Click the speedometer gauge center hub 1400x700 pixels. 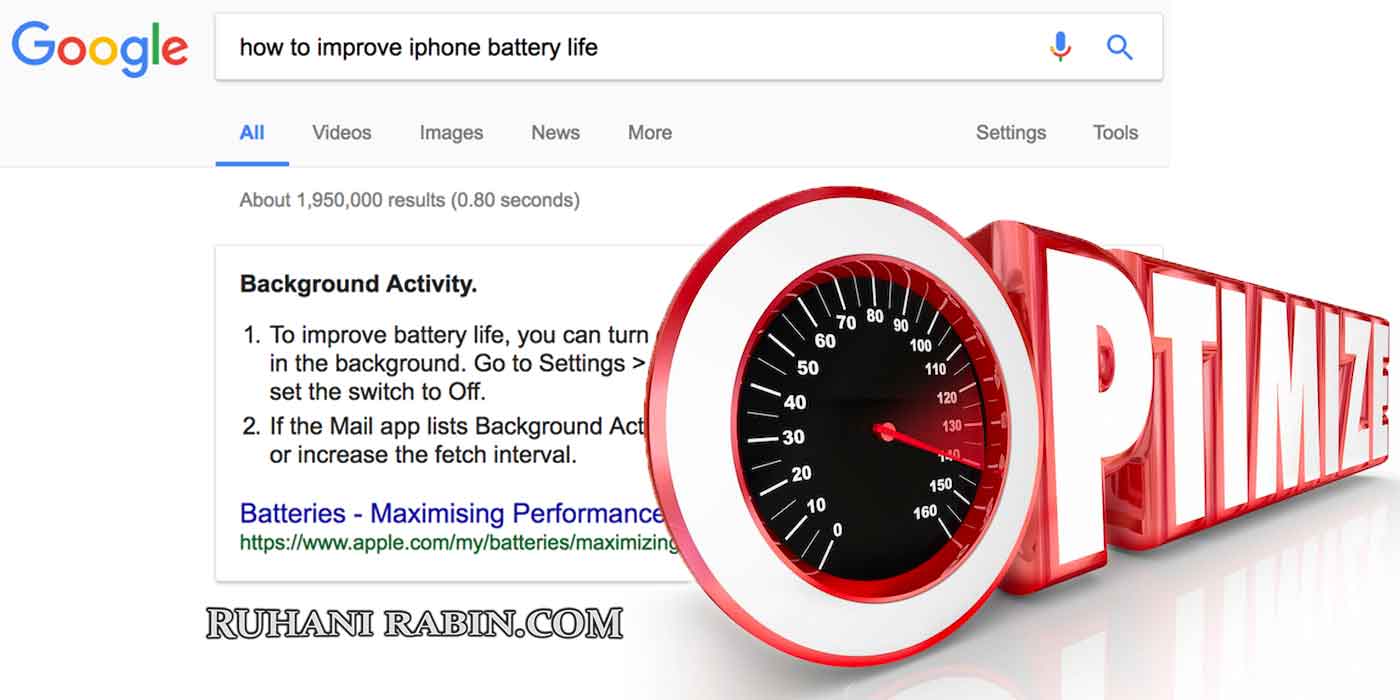pos(884,432)
